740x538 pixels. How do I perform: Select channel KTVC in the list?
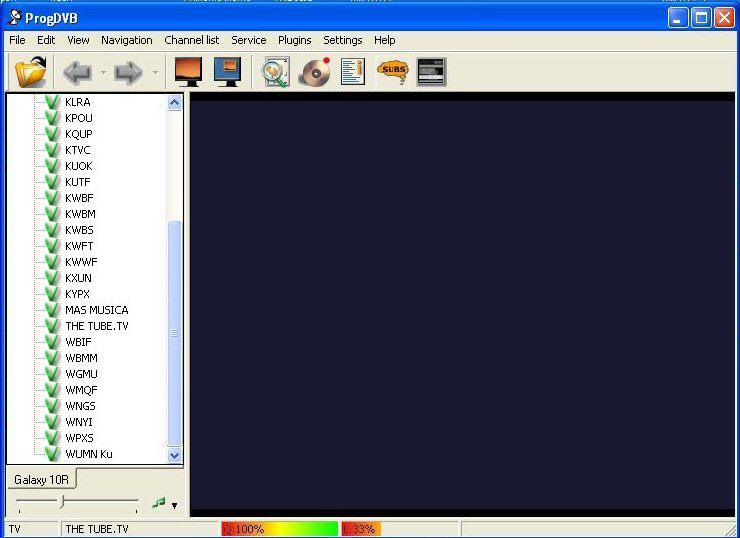click(x=77, y=150)
